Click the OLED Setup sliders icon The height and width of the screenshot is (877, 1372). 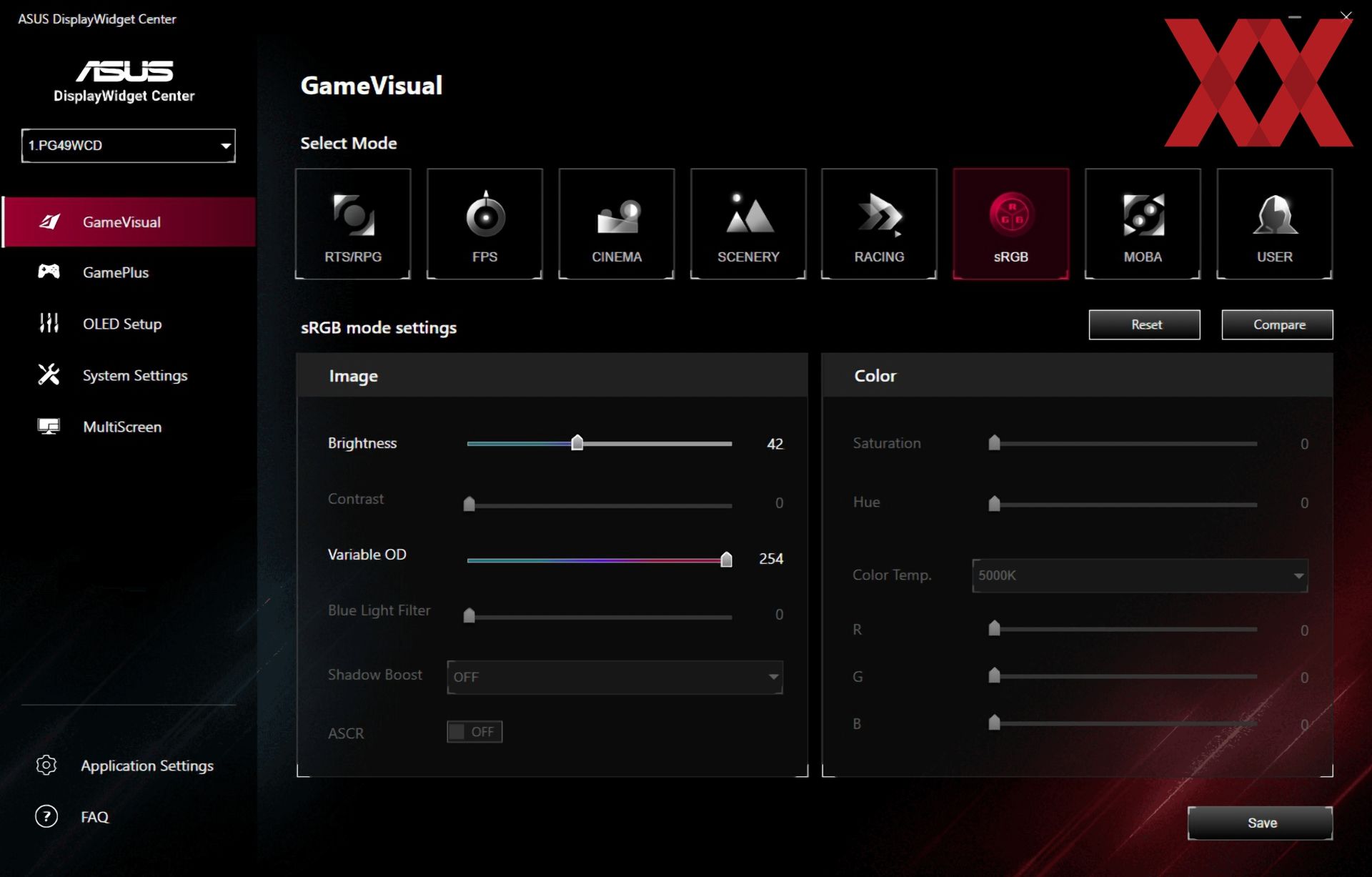pos(49,323)
